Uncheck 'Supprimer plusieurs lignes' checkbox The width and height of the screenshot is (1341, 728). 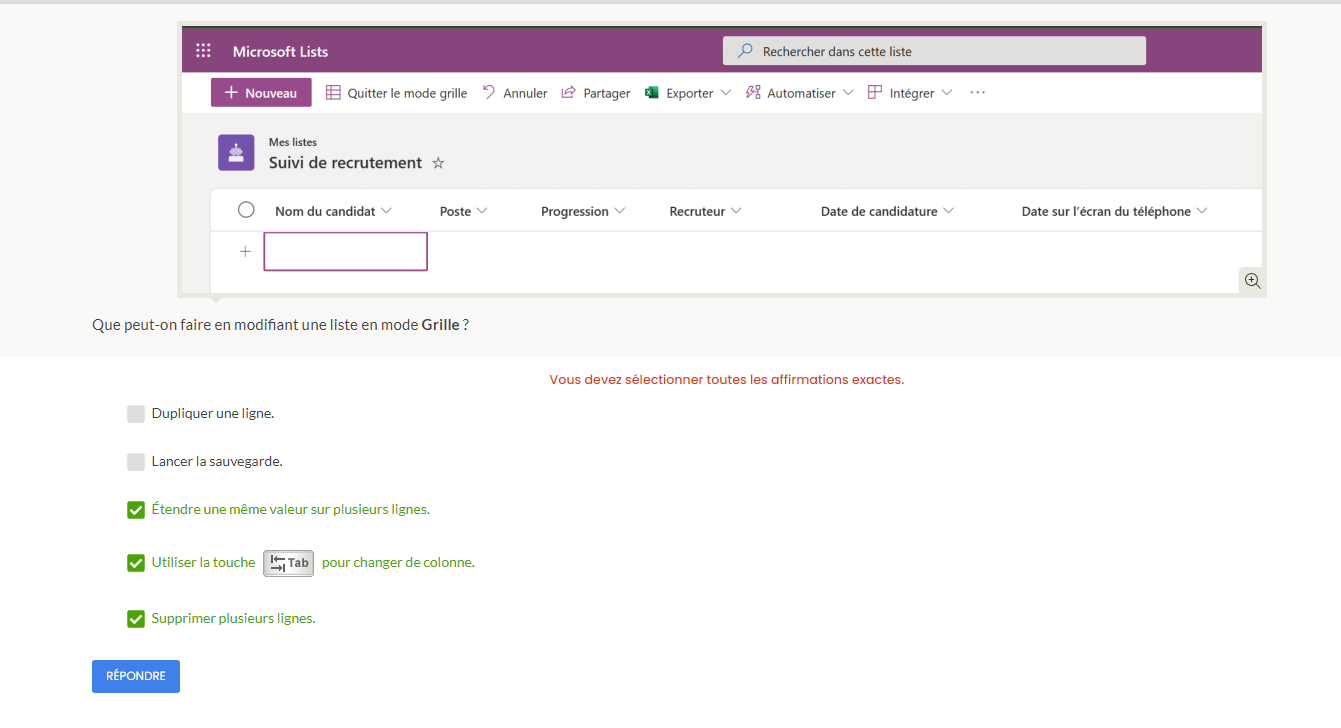click(136, 619)
